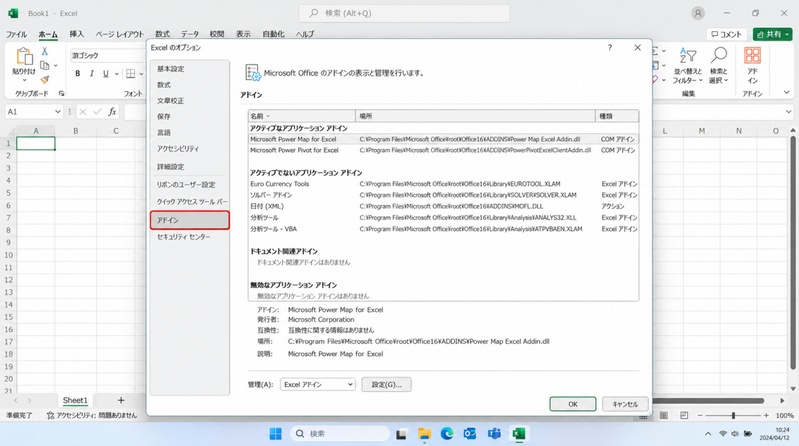Screen dimensions: 799x446
Task: Show hidden system tray icons chevron
Action: click(x=708, y=434)
